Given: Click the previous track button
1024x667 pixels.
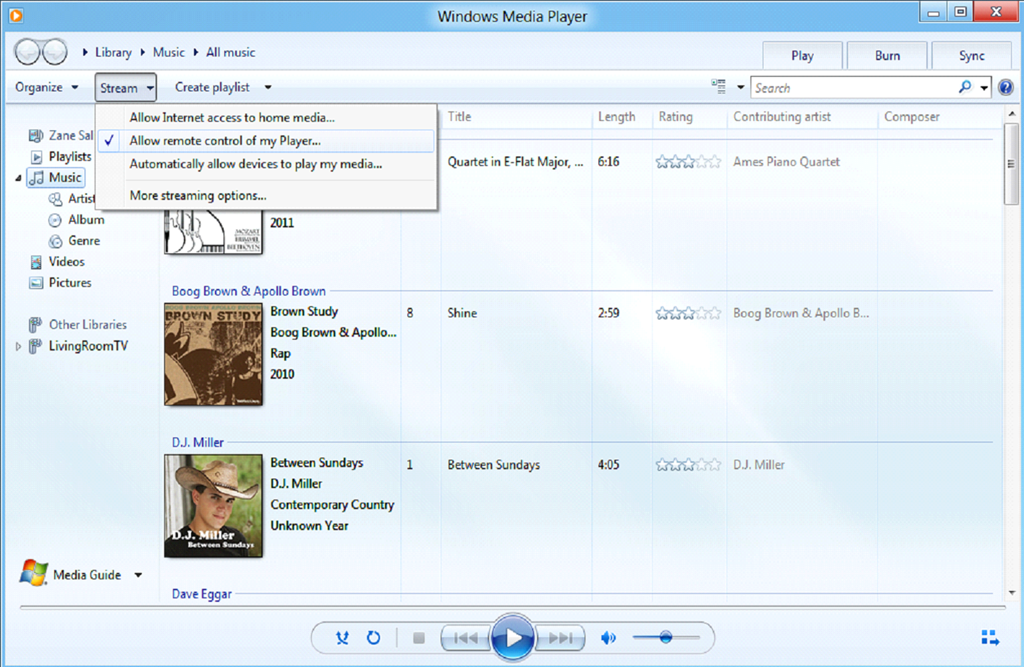Looking at the screenshot, I should point(465,638).
